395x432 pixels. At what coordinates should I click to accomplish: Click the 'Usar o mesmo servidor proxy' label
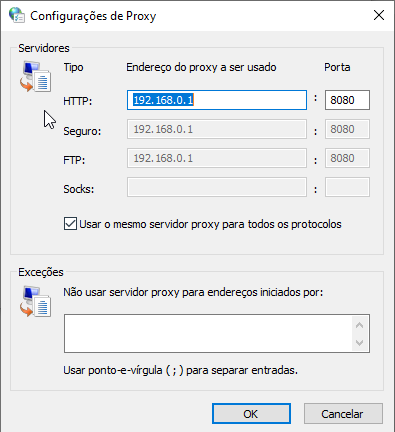[x=210, y=224]
